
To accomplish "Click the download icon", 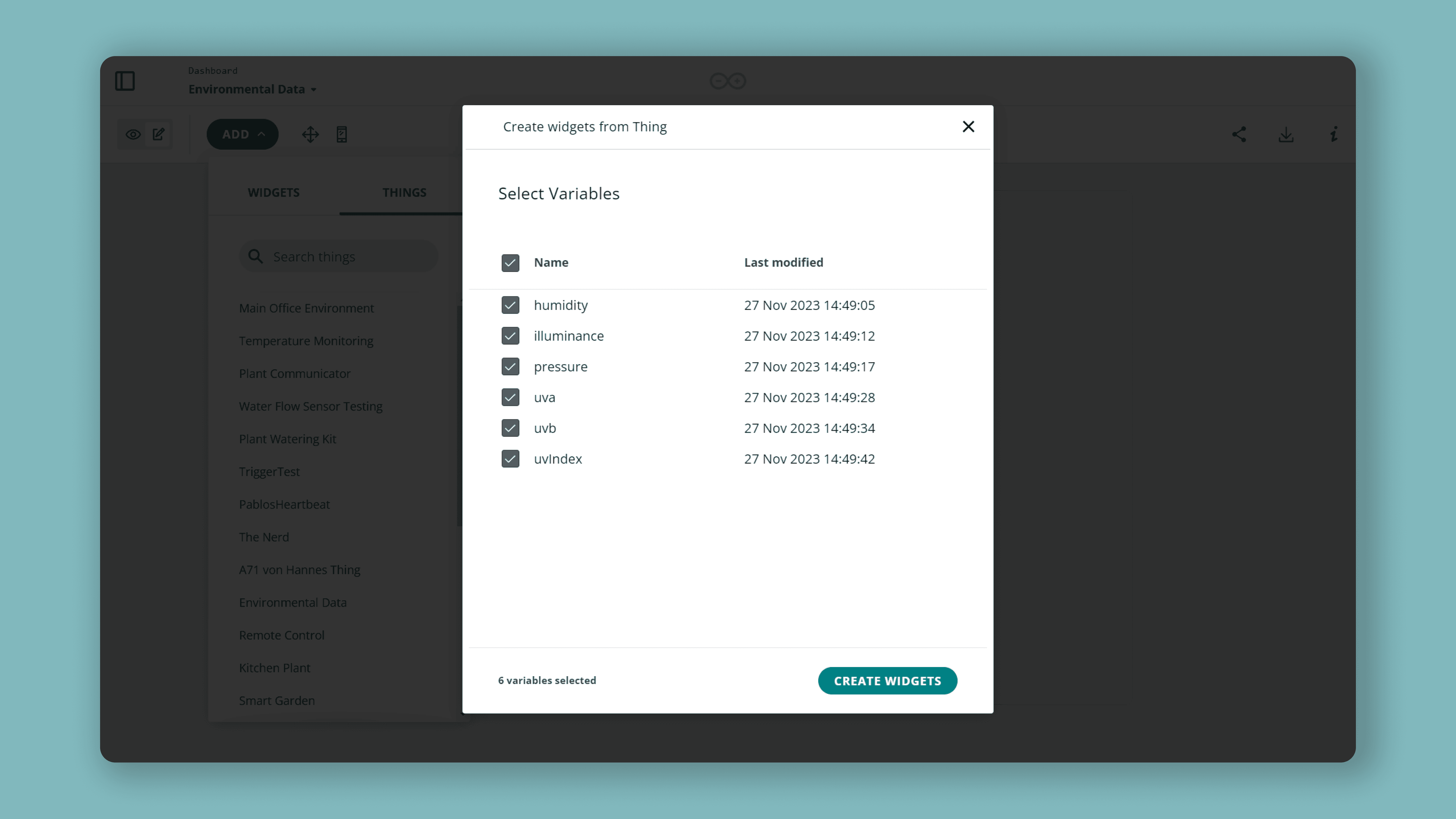I will point(1286,134).
